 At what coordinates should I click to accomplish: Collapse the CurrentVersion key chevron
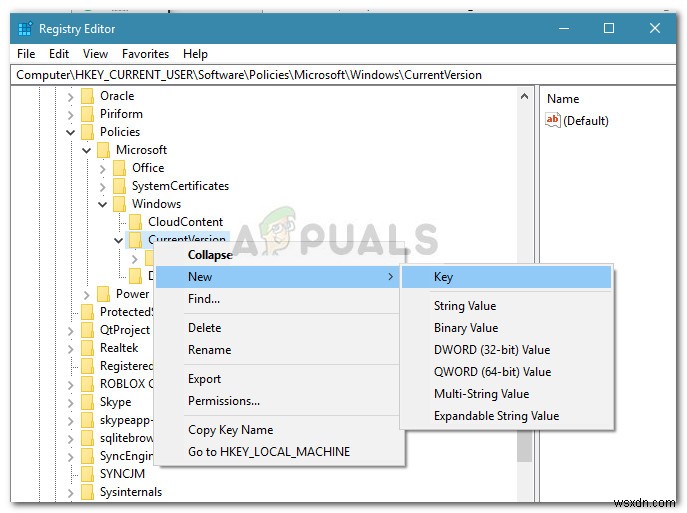pos(119,240)
